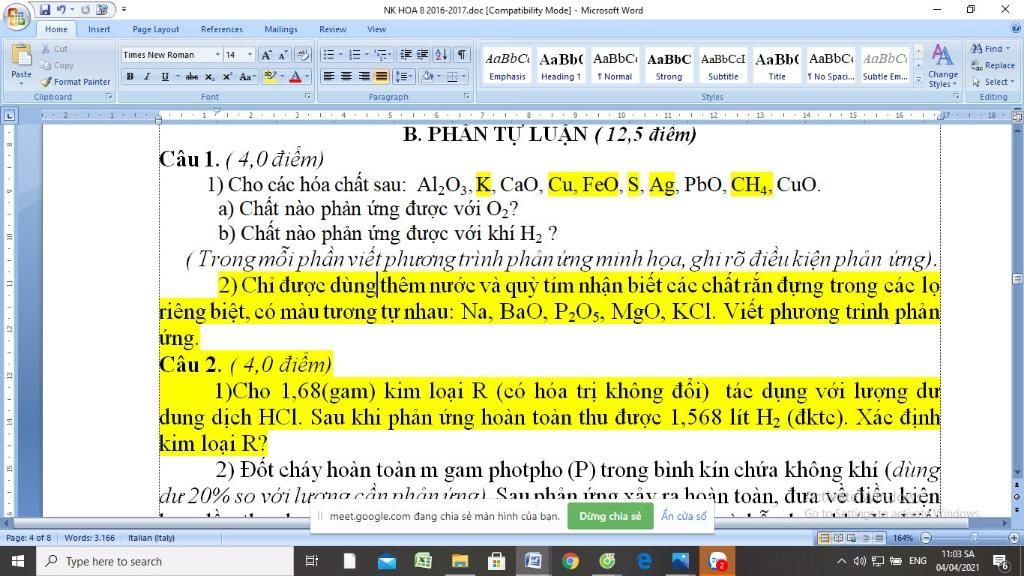Screen dimensions: 1024x576
Task: Open the Page Layout tab
Action: click(x=155, y=29)
